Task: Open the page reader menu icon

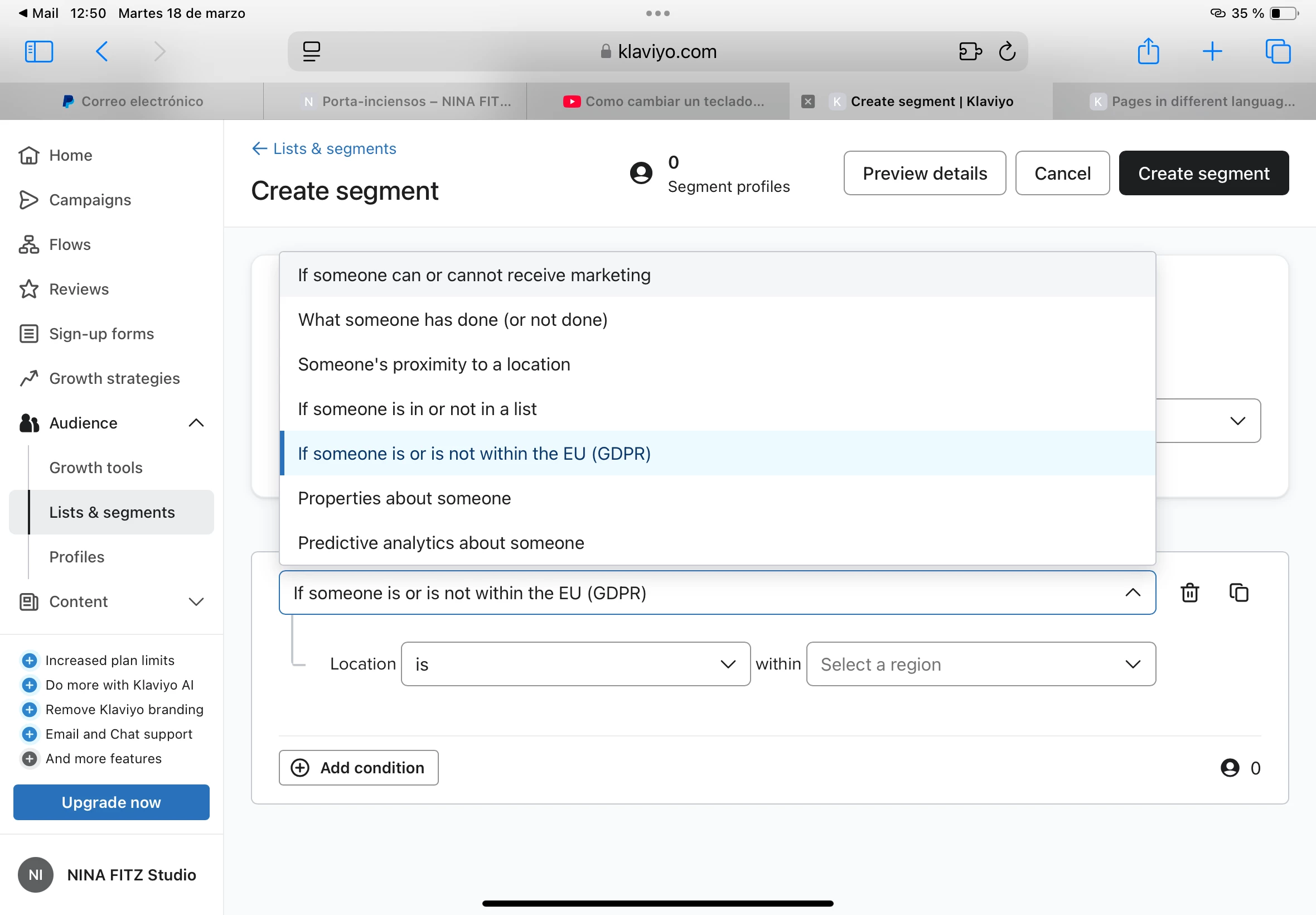Action: click(x=311, y=51)
